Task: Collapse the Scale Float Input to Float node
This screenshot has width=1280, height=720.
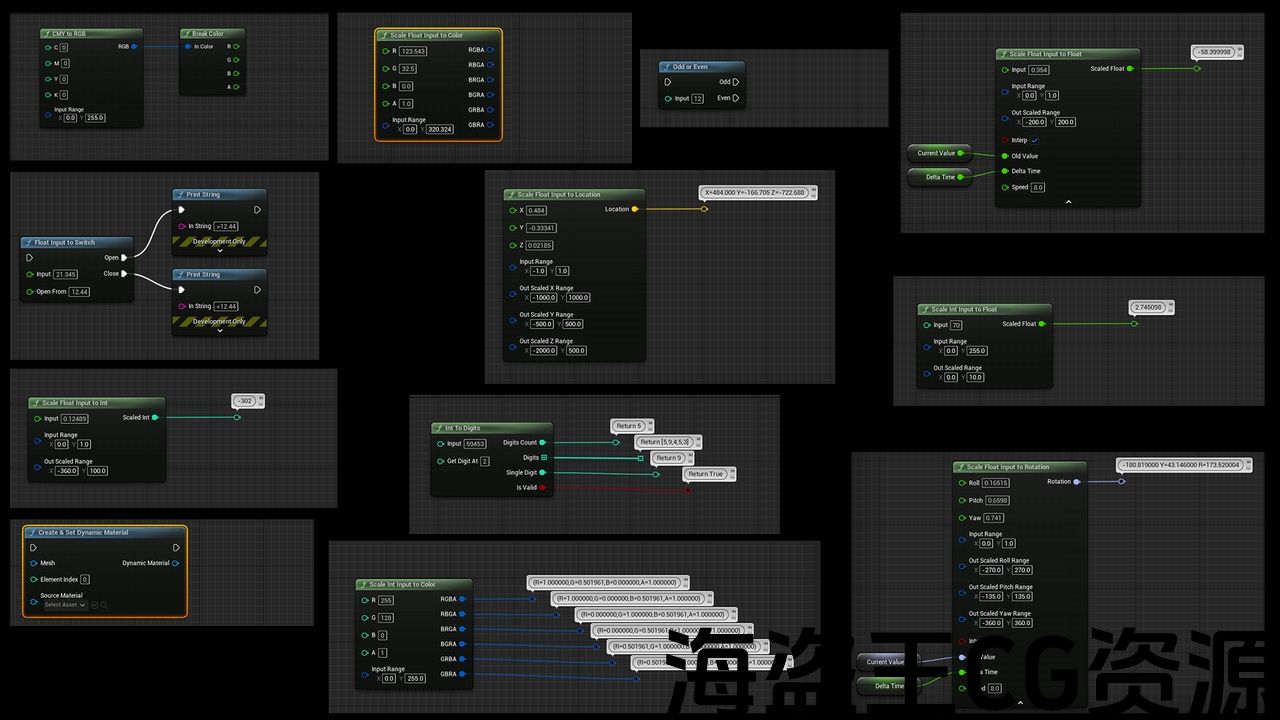Action: coord(1068,201)
